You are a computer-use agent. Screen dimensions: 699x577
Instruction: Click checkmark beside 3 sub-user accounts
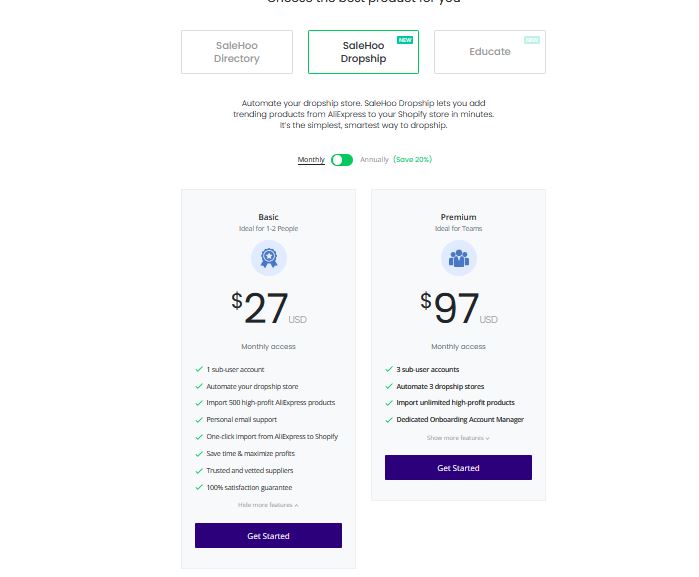click(x=389, y=370)
